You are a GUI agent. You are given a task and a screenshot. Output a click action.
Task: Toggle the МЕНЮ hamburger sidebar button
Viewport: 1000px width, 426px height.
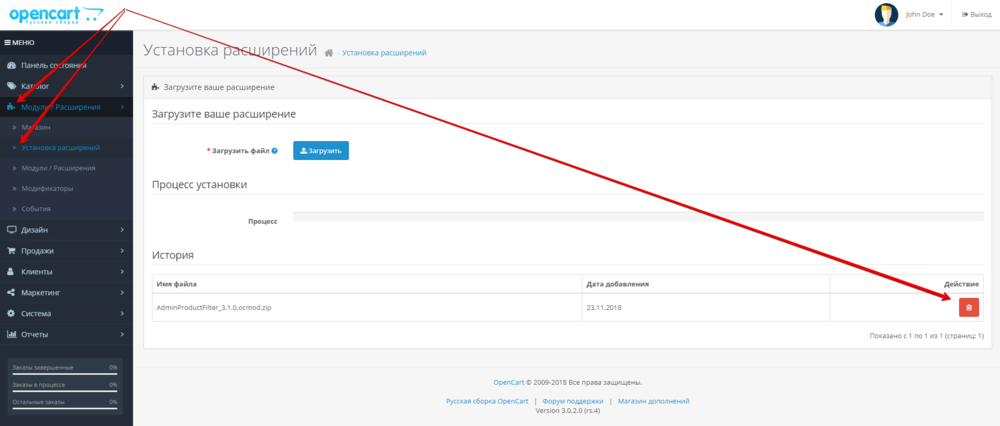20,43
